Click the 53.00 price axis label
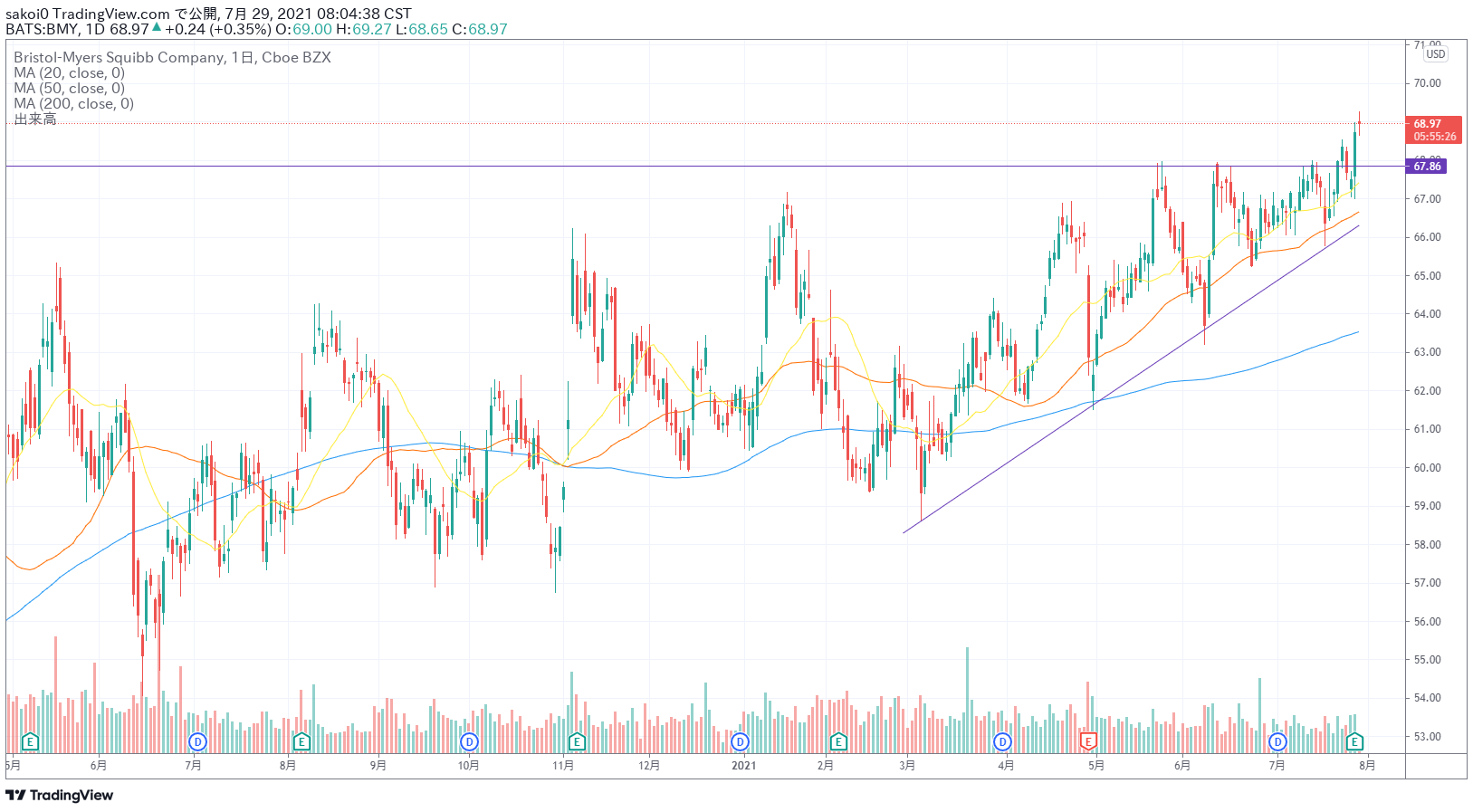 pyautogui.click(x=1427, y=737)
